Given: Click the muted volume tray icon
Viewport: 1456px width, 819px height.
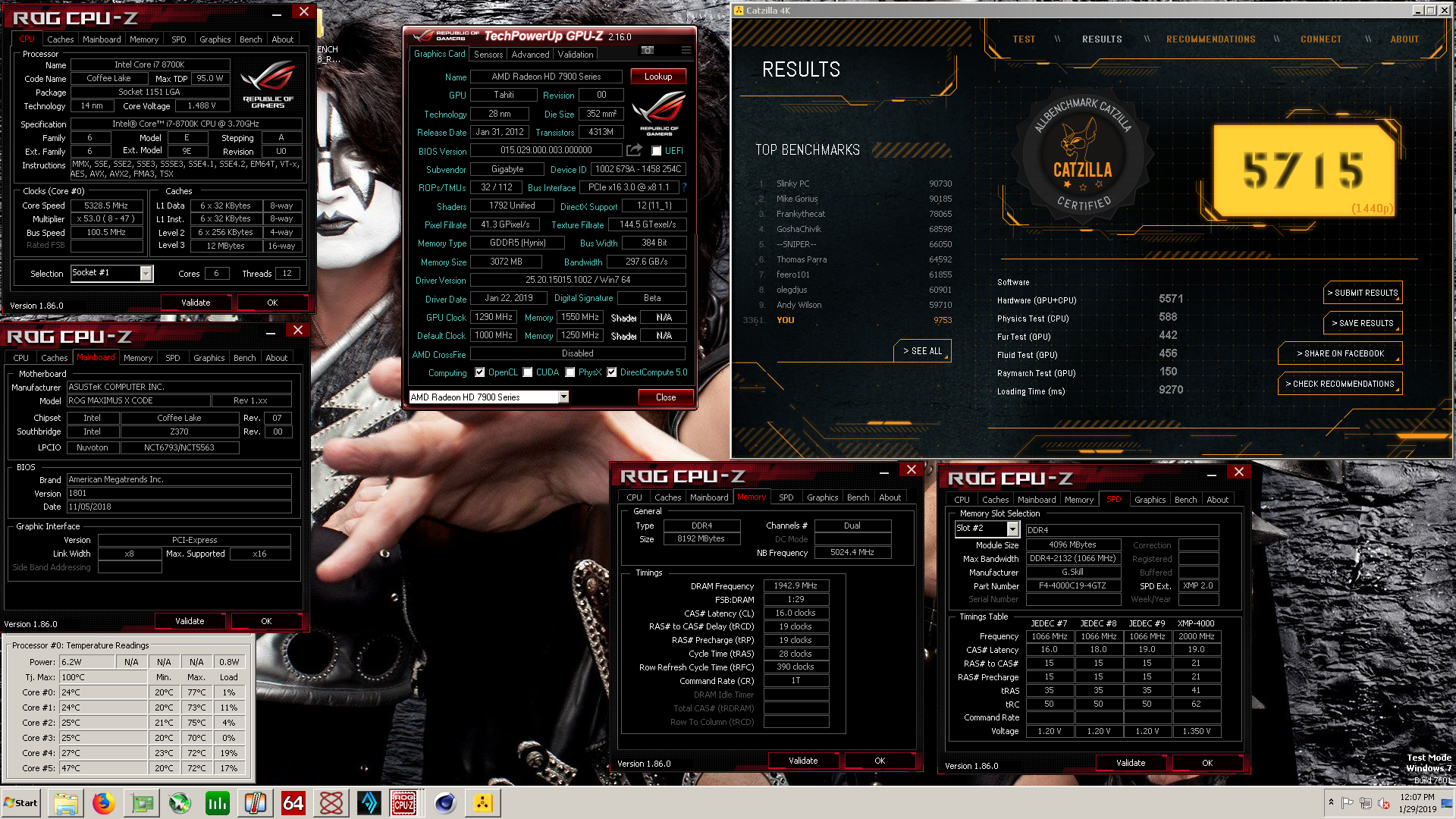Looking at the screenshot, I should [1384, 803].
